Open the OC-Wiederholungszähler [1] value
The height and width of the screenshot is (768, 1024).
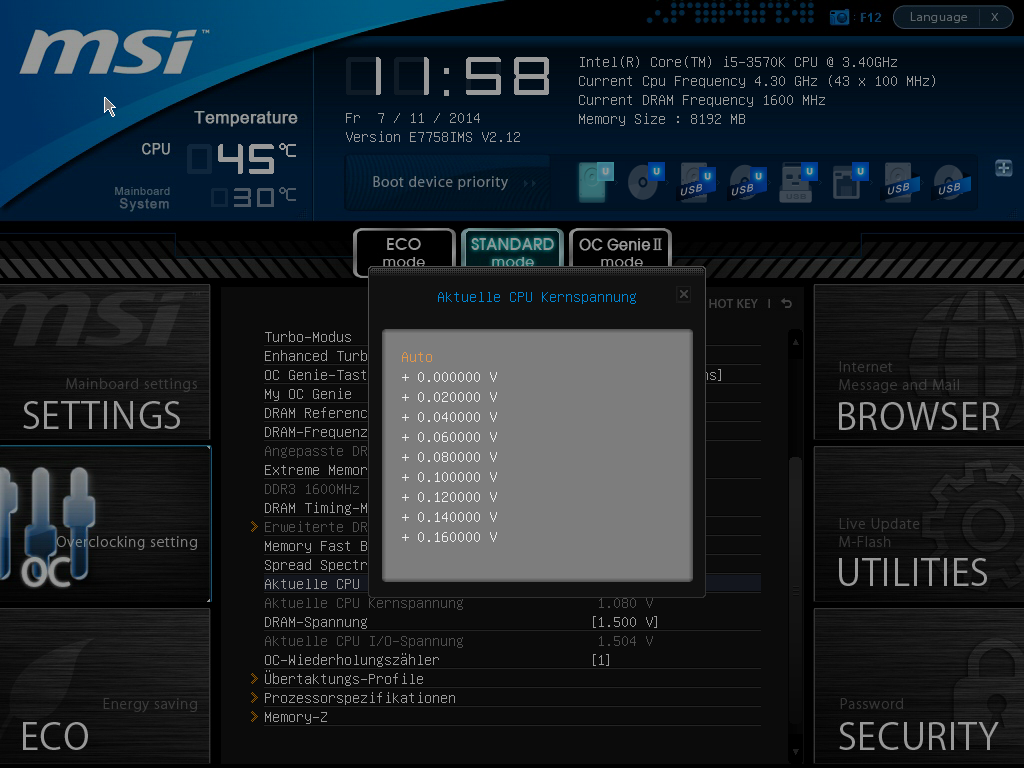click(601, 660)
